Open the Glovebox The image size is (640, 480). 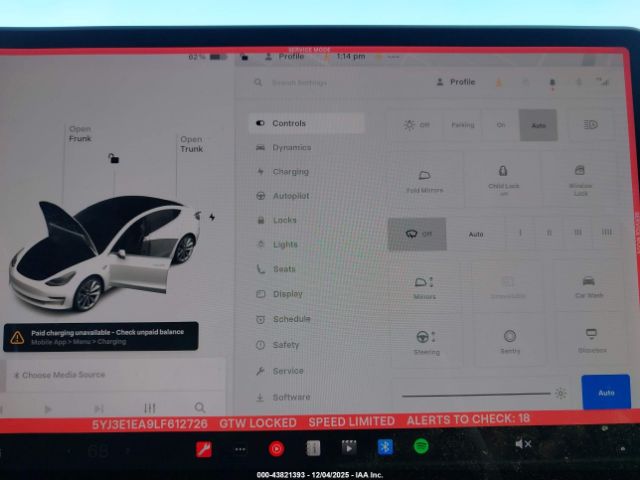591,340
